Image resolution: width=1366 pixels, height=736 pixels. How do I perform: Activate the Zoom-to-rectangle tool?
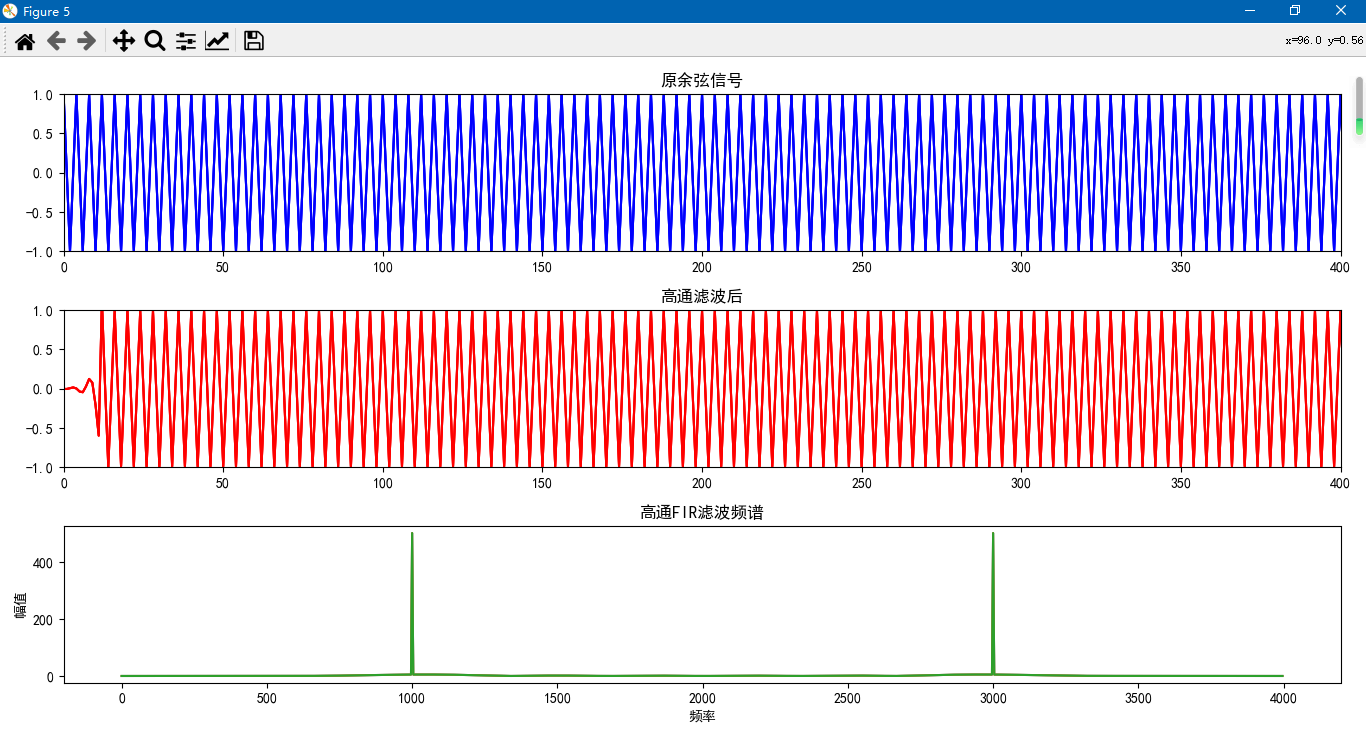coord(154,40)
